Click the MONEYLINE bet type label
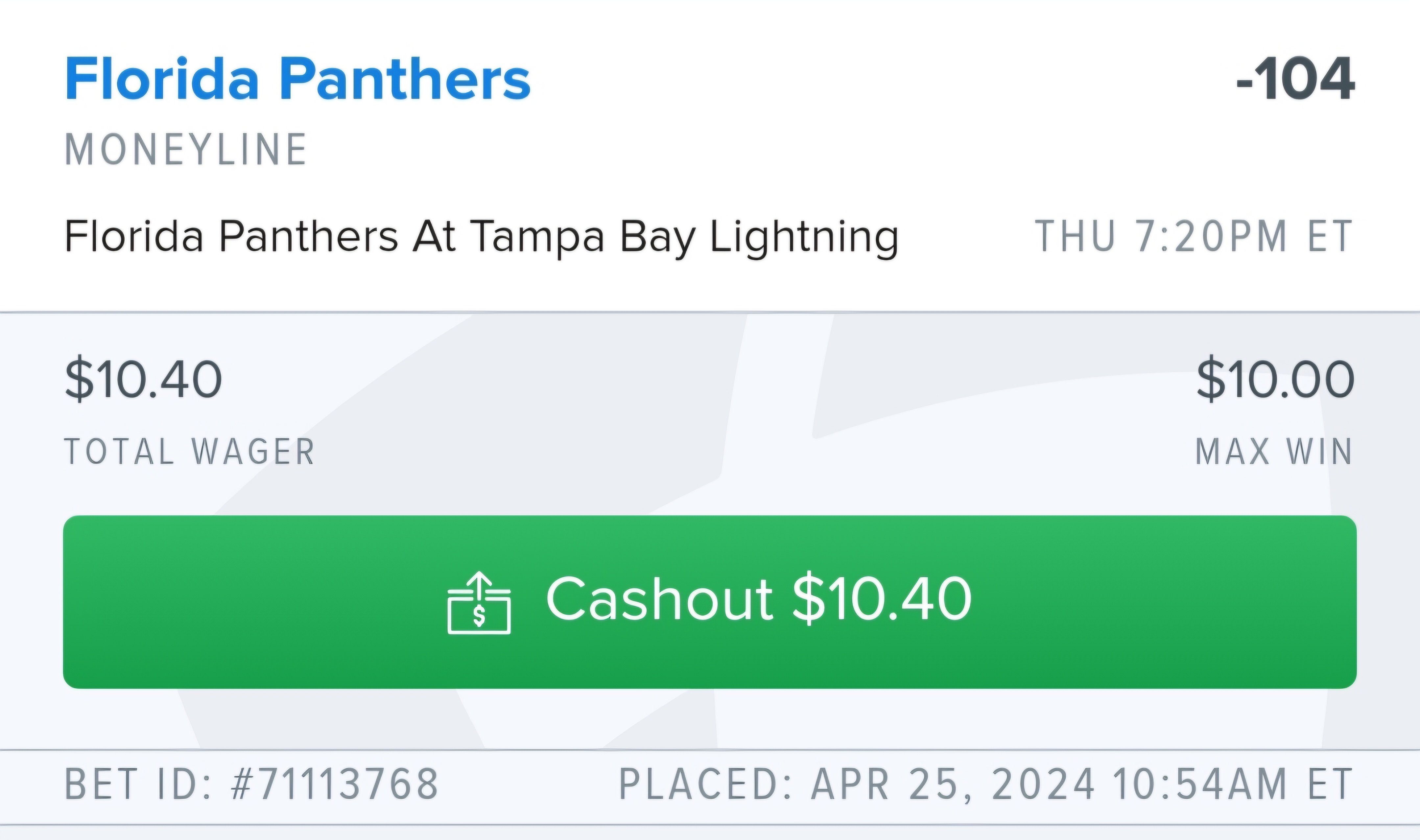 coord(186,150)
